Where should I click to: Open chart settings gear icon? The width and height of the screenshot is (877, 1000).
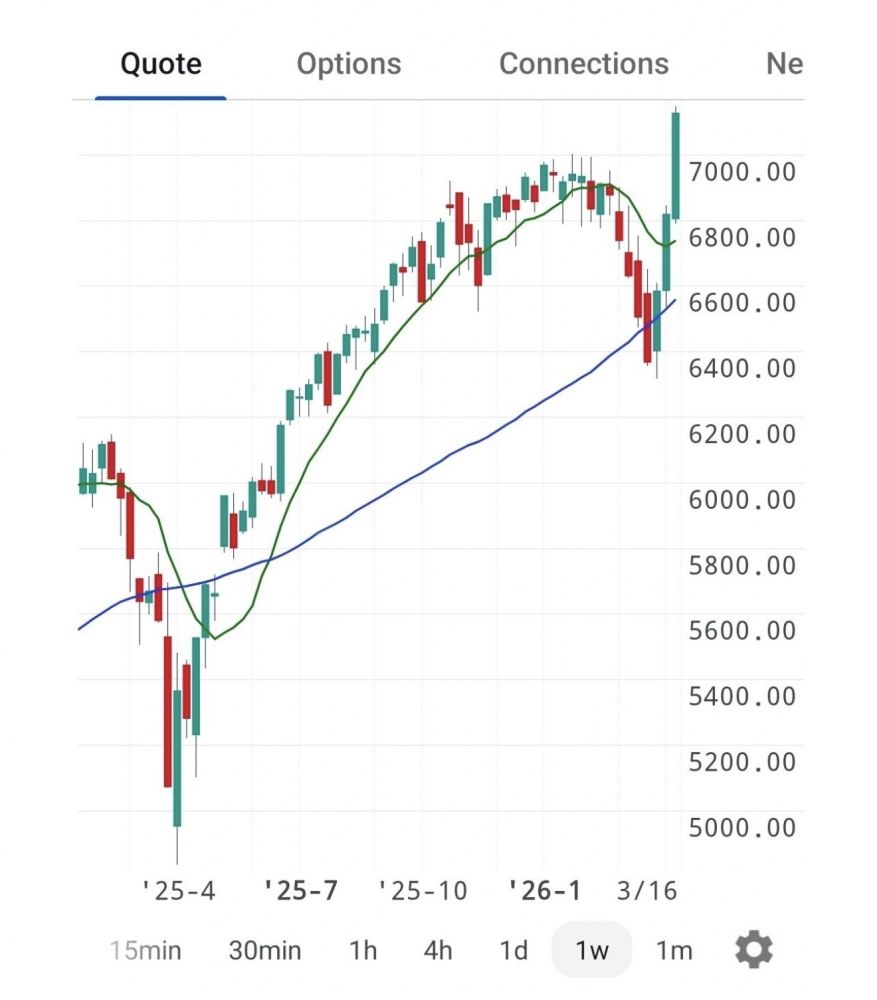(x=754, y=949)
